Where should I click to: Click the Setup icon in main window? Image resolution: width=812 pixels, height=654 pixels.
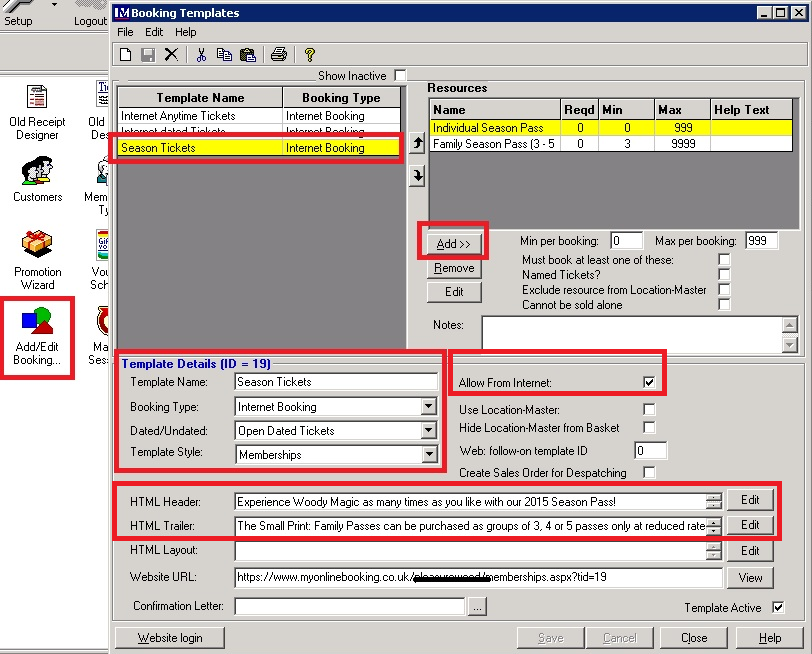tap(18, 13)
